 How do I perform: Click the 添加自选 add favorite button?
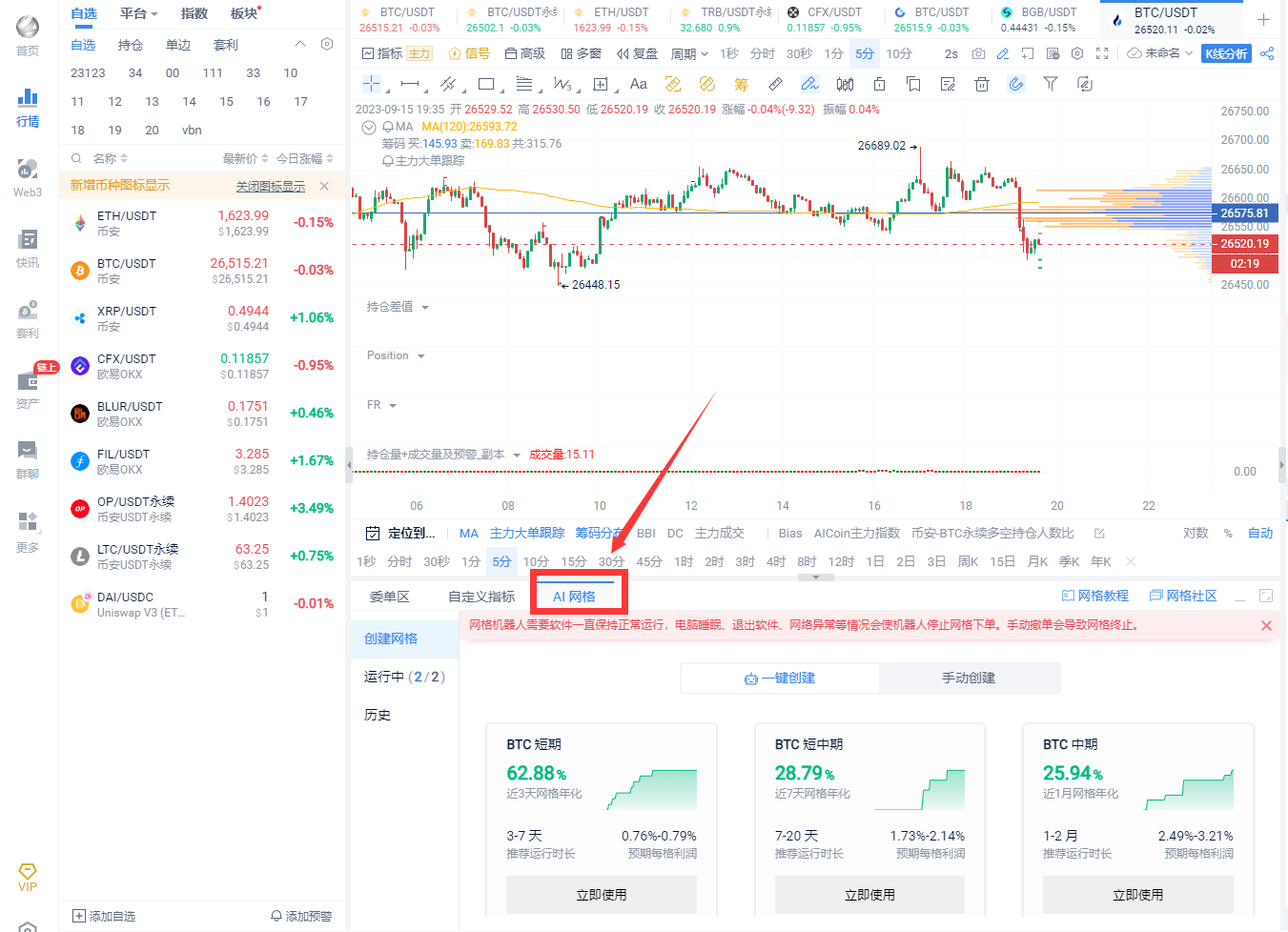pos(104,916)
